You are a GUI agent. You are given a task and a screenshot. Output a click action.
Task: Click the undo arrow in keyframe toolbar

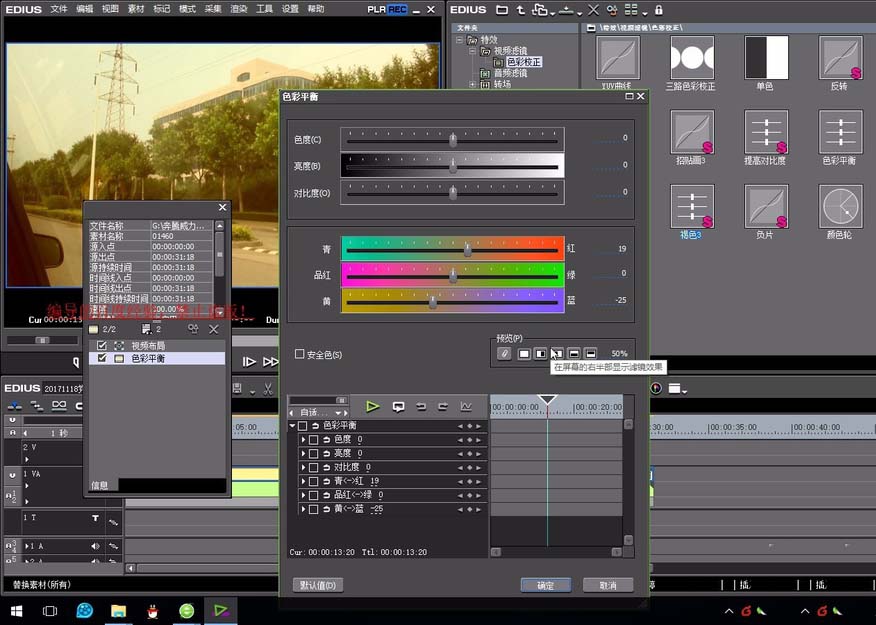point(421,407)
